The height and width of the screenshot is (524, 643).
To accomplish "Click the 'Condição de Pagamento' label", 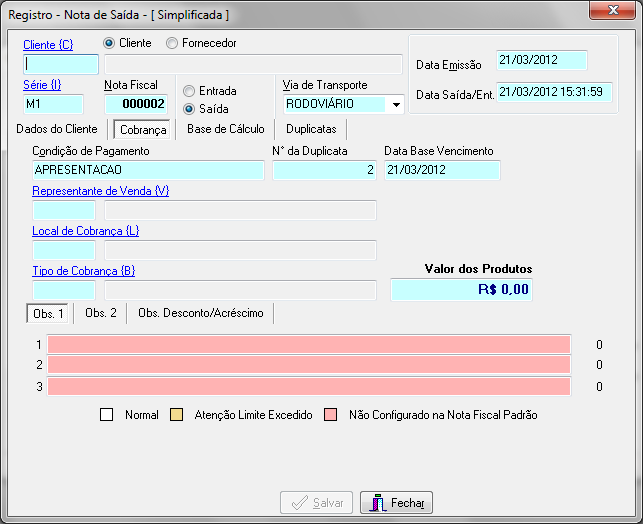I will [91, 151].
